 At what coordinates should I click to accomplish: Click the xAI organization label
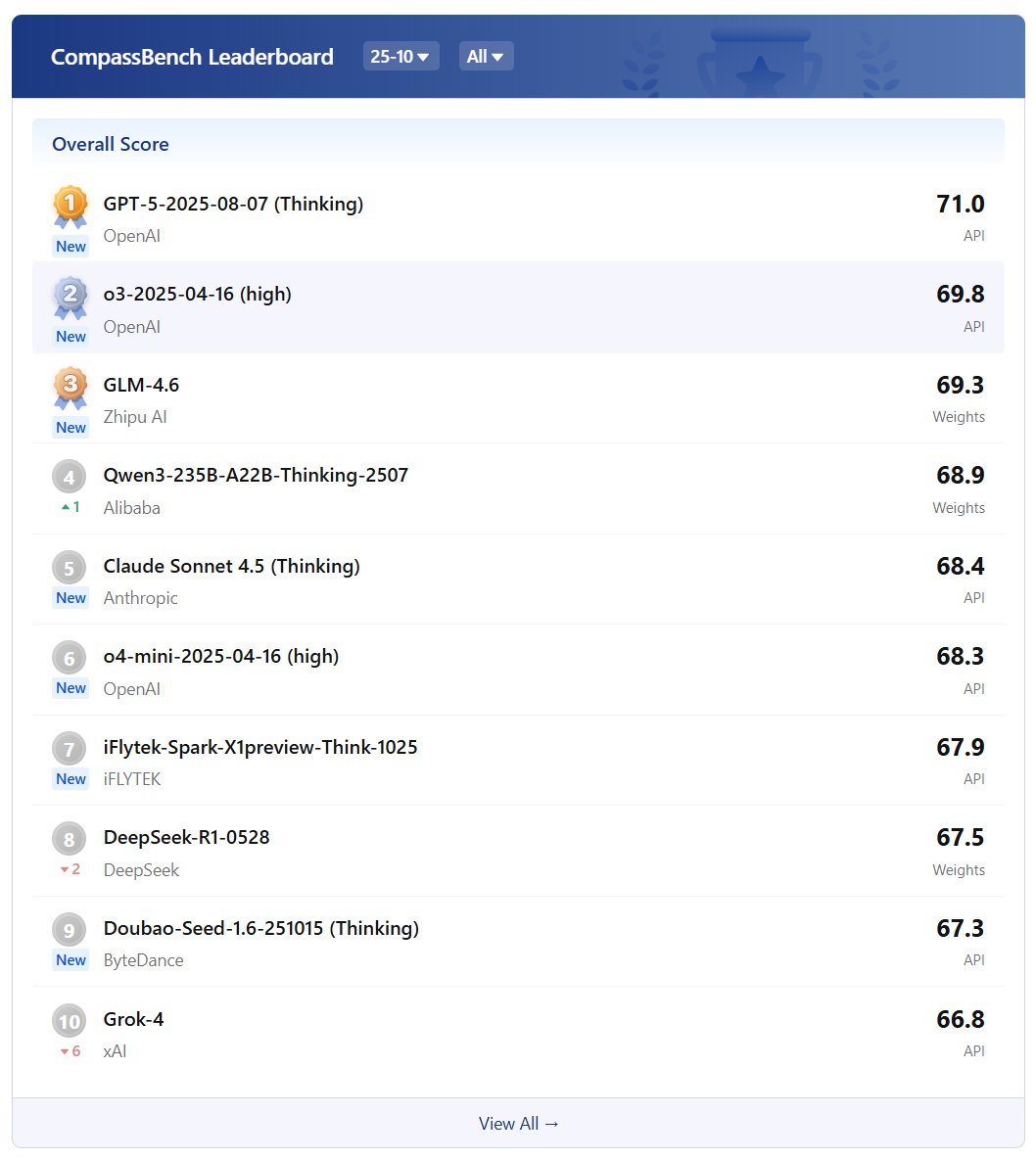115,1051
